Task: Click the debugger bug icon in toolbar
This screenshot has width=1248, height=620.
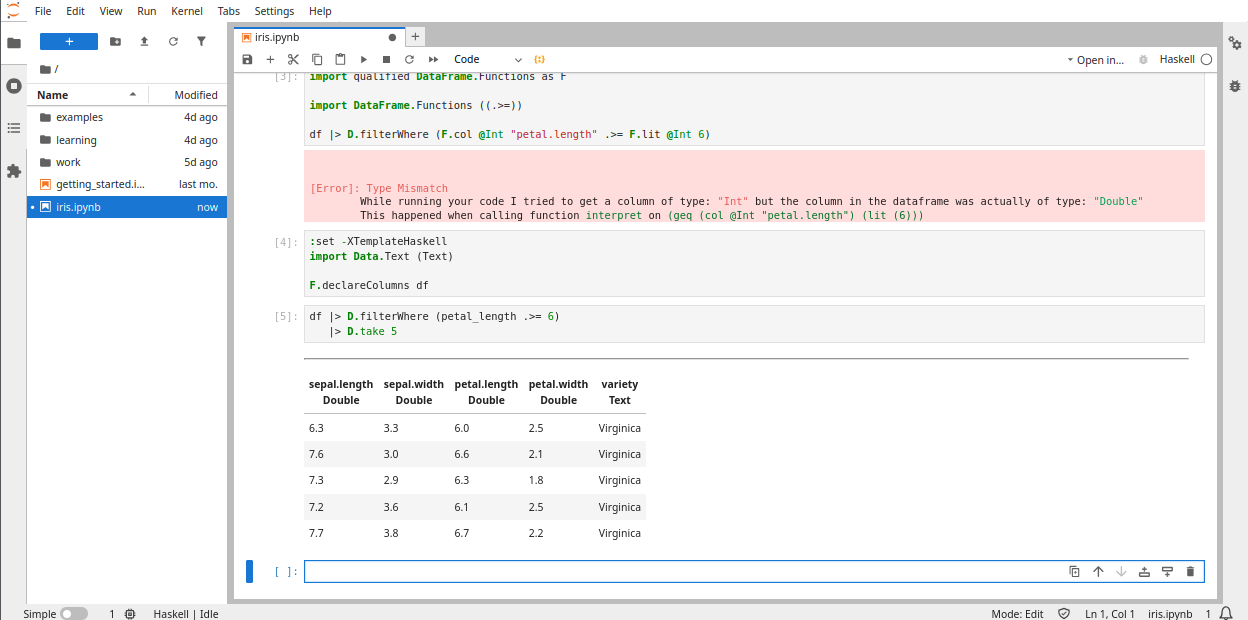Action: pos(1144,60)
